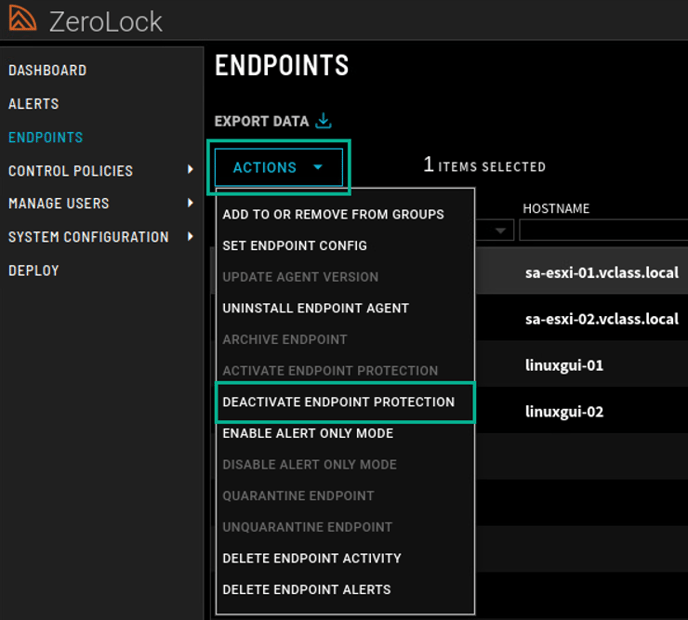
Task: Click the Export Data download icon
Action: [x=323, y=121]
